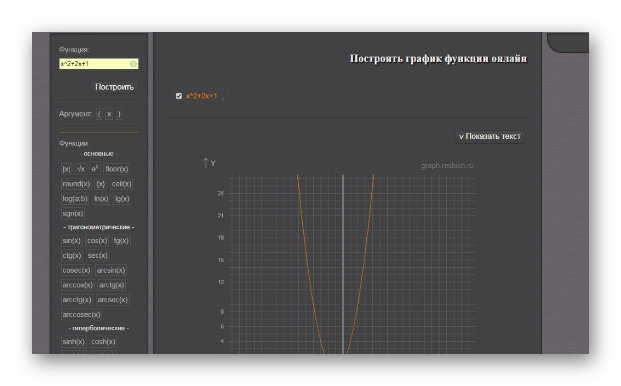Click the основные section heading

point(98,154)
